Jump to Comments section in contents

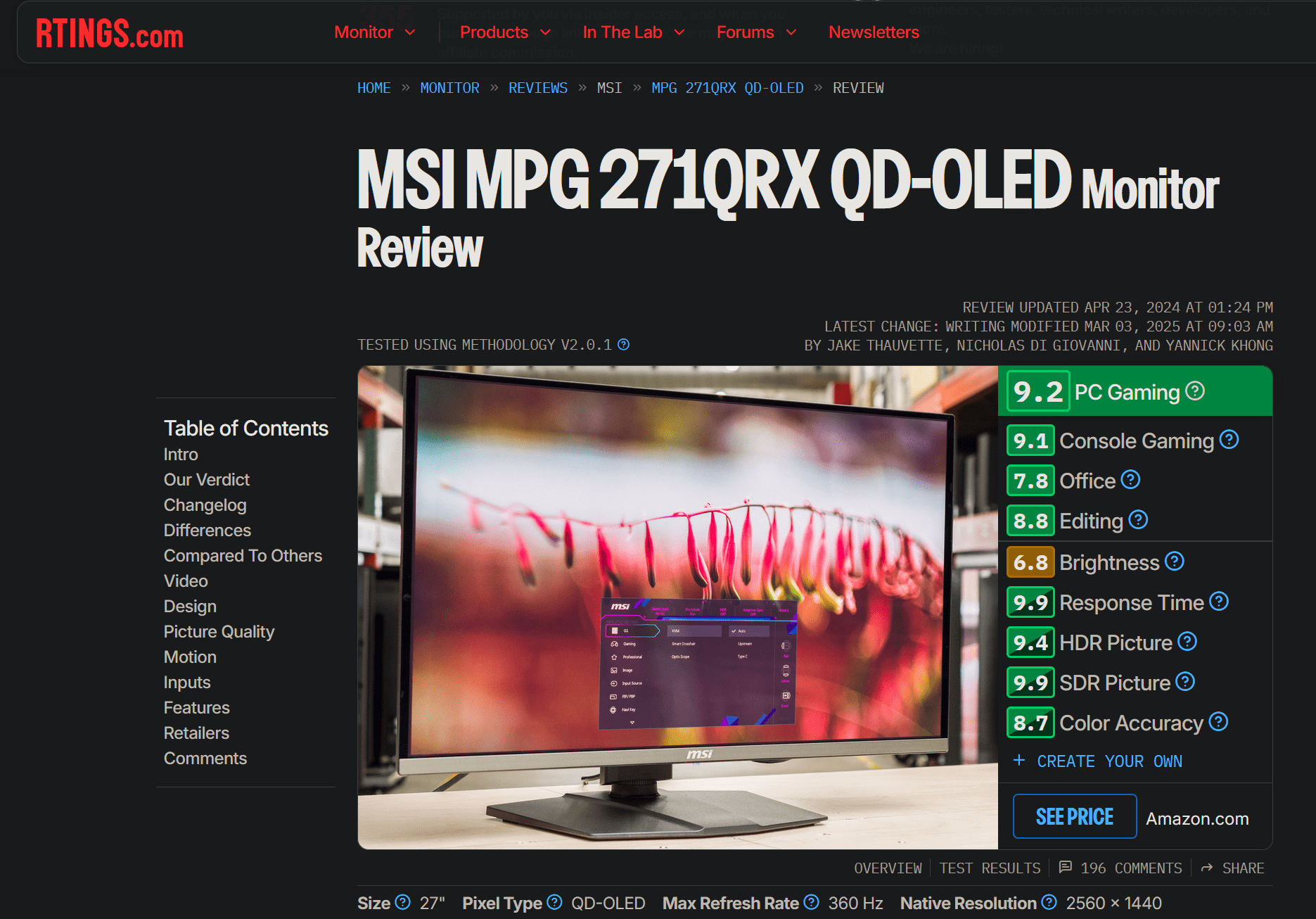point(205,759)
